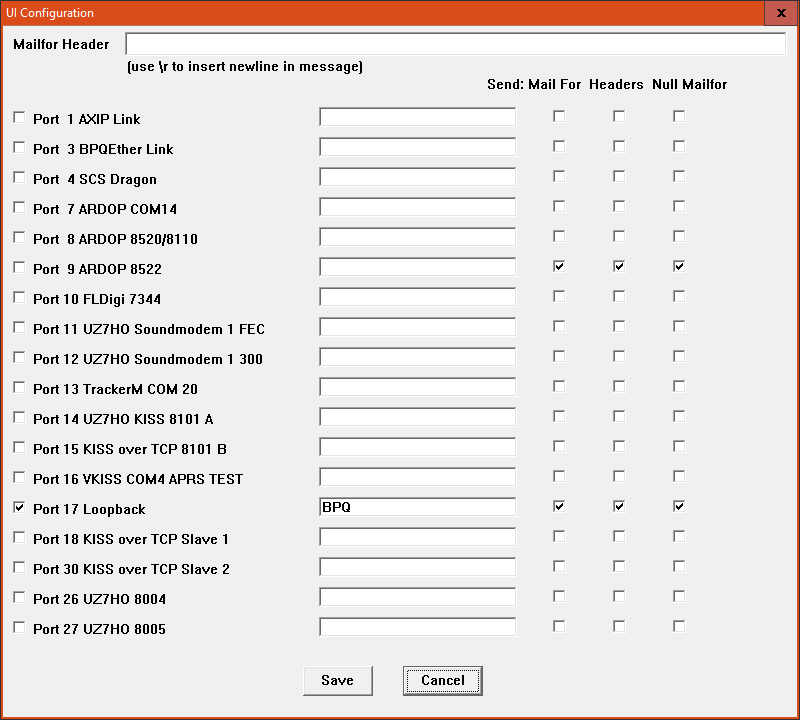Enable Null Mailfor for Port 27 UZ7HO 8005
800x720 pixels.
point(679,626)
